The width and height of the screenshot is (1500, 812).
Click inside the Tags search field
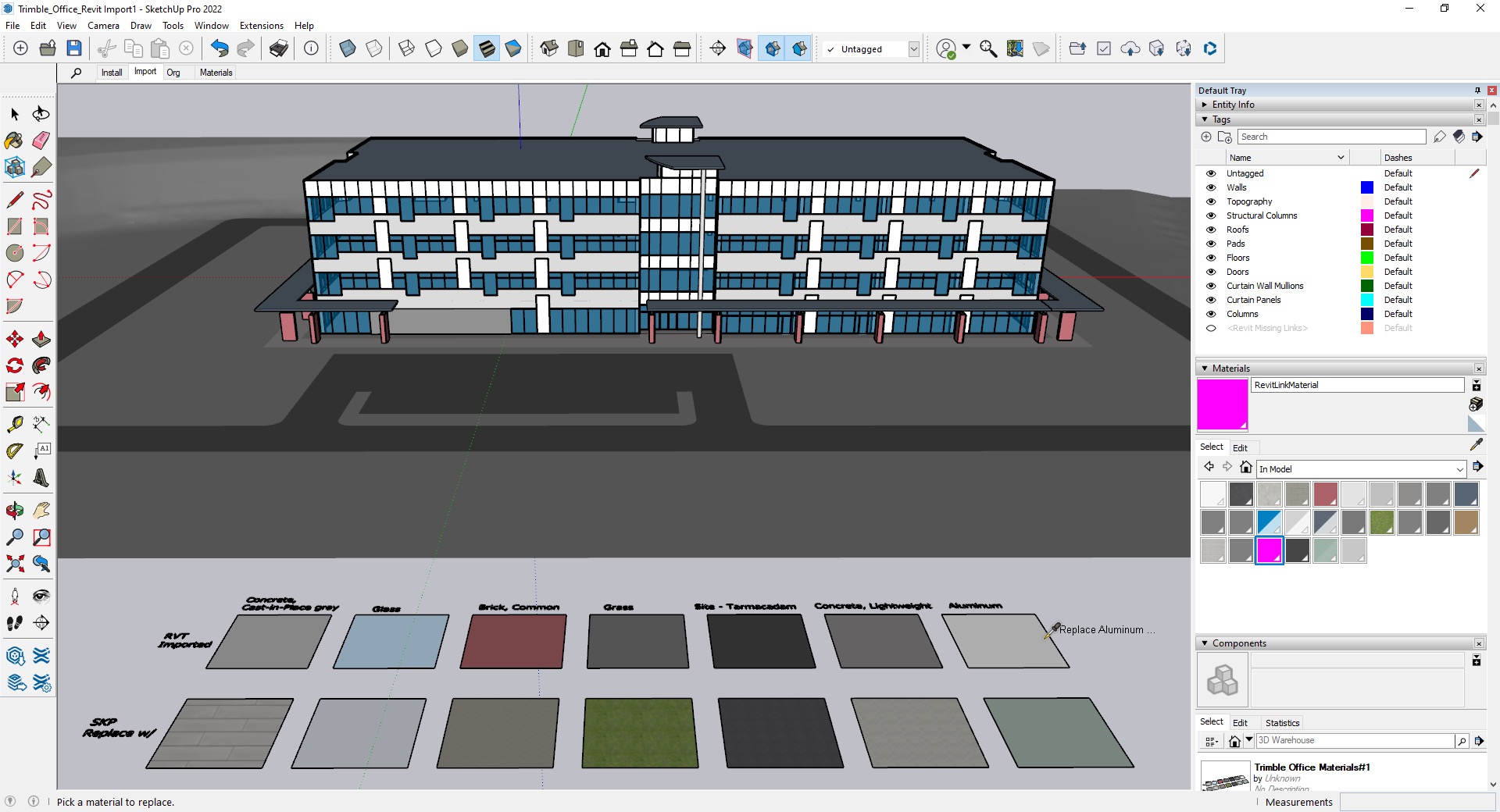coord(1332,137)
